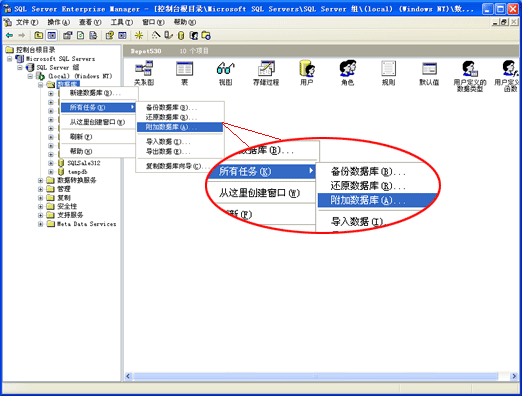Viewport: 522px width, 396px height.
Task: Click the Depot530 pane header text
Action: [146, 51]
